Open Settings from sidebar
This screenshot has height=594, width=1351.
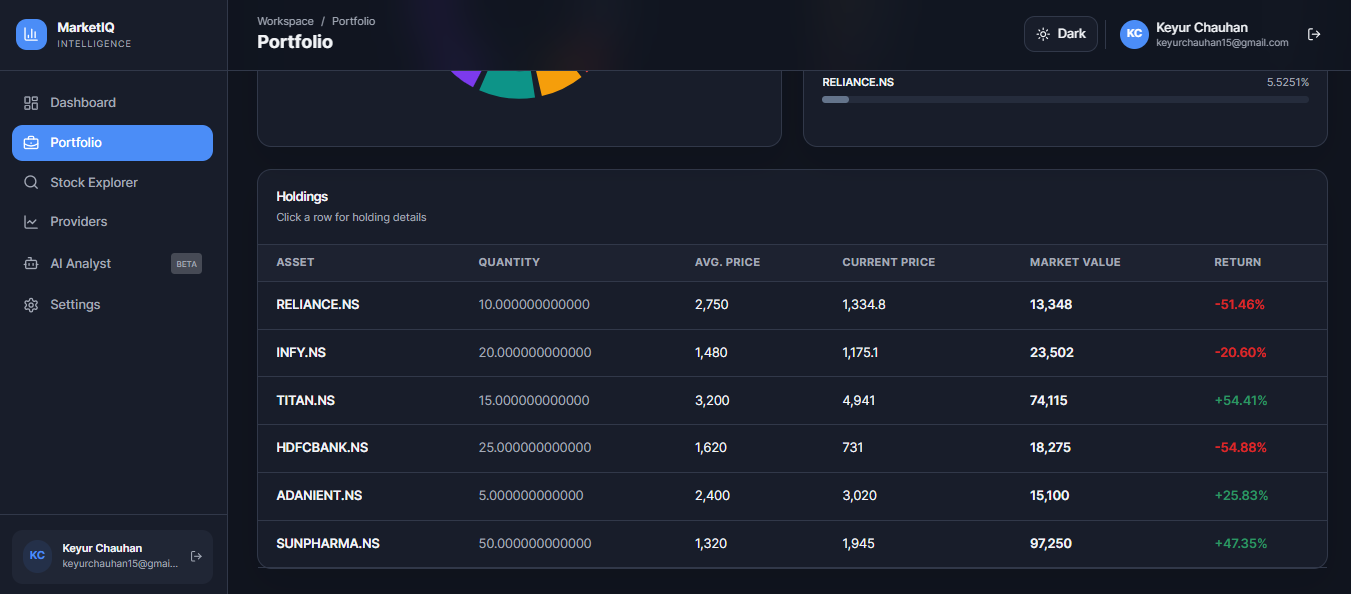click(112, 305)
